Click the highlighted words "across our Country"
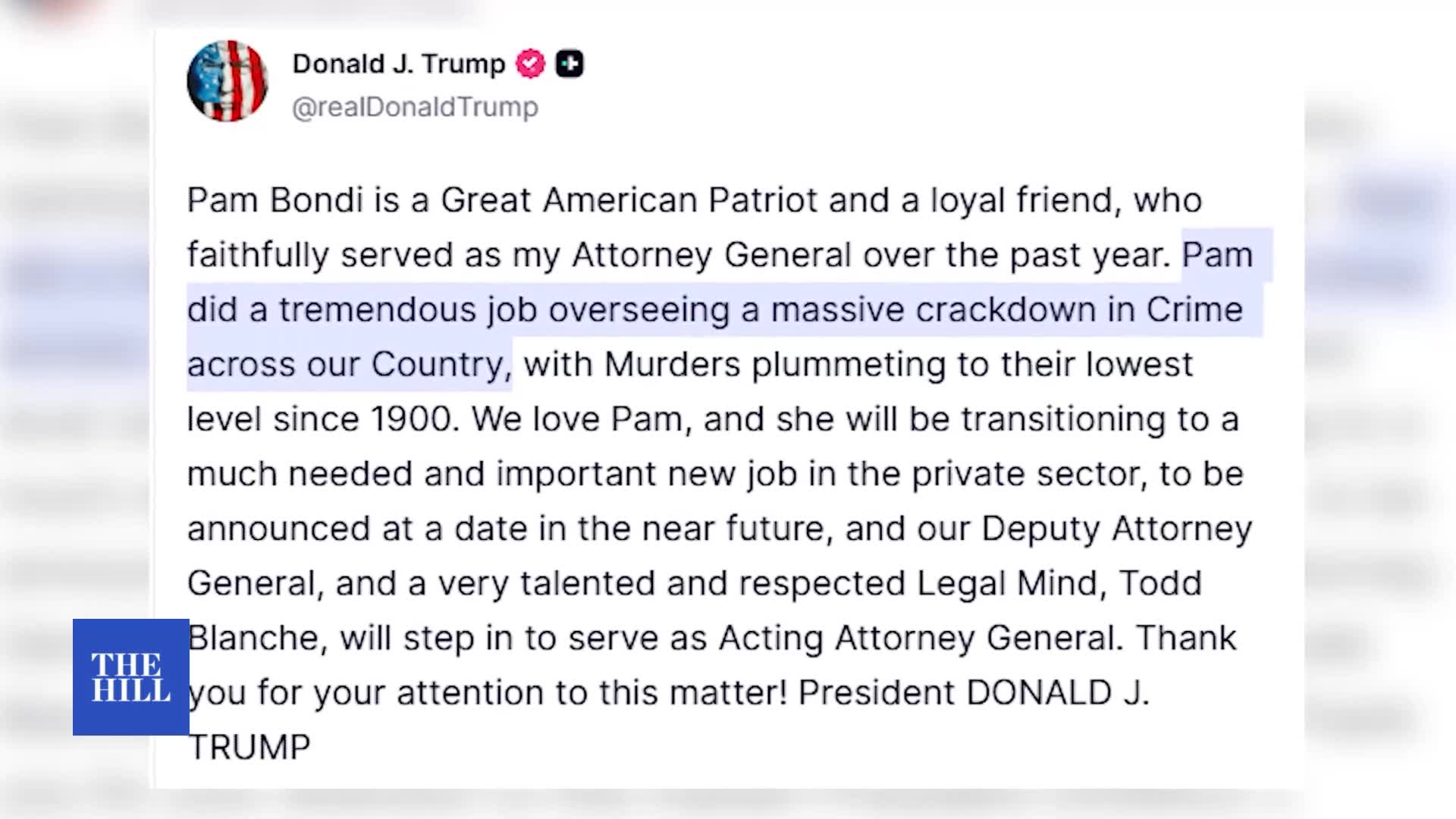The image size is (1456, 819). click(346, 365)
